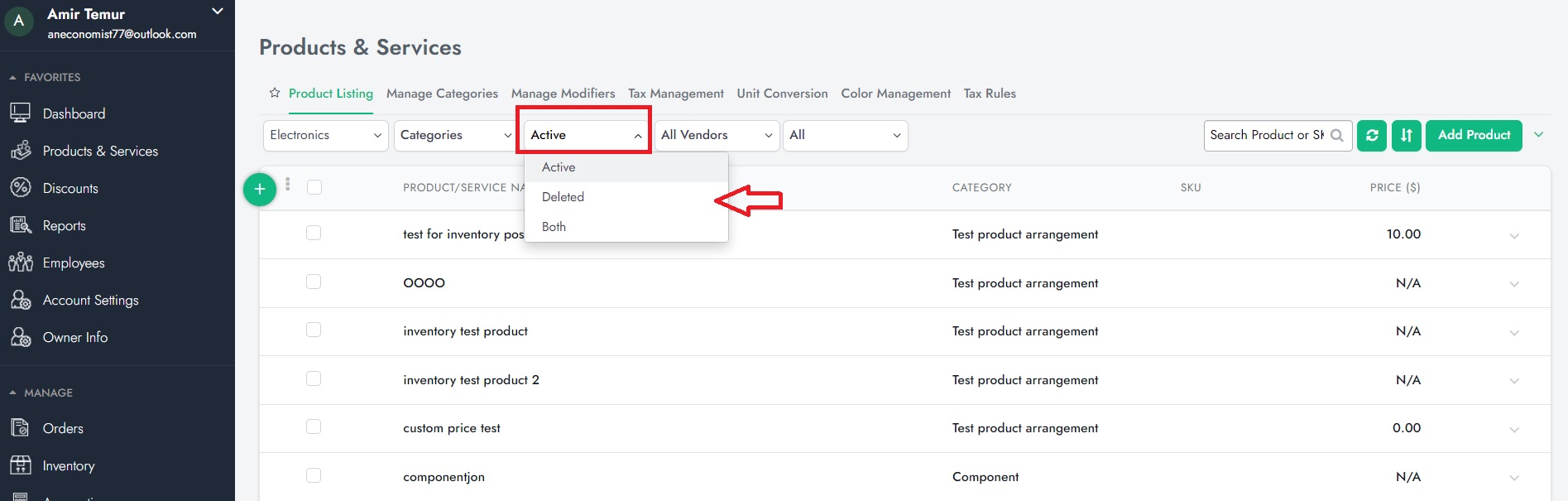
Task: Click the green refresh icon button
Action: (x=1371, y=135)
